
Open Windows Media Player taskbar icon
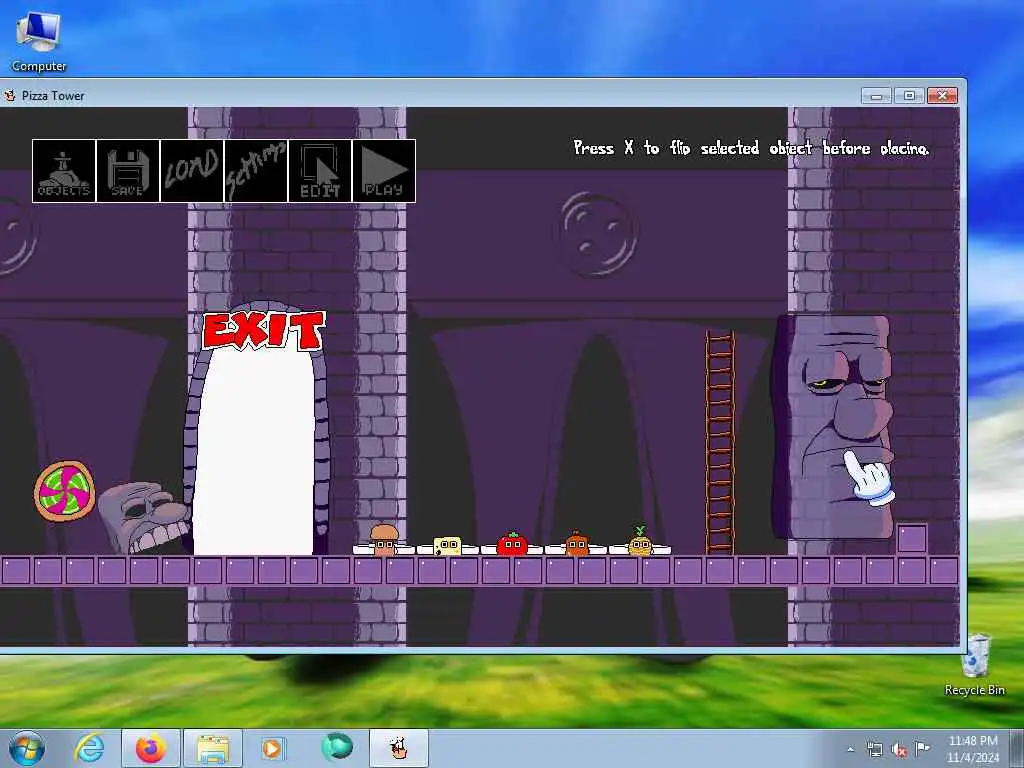272,748
